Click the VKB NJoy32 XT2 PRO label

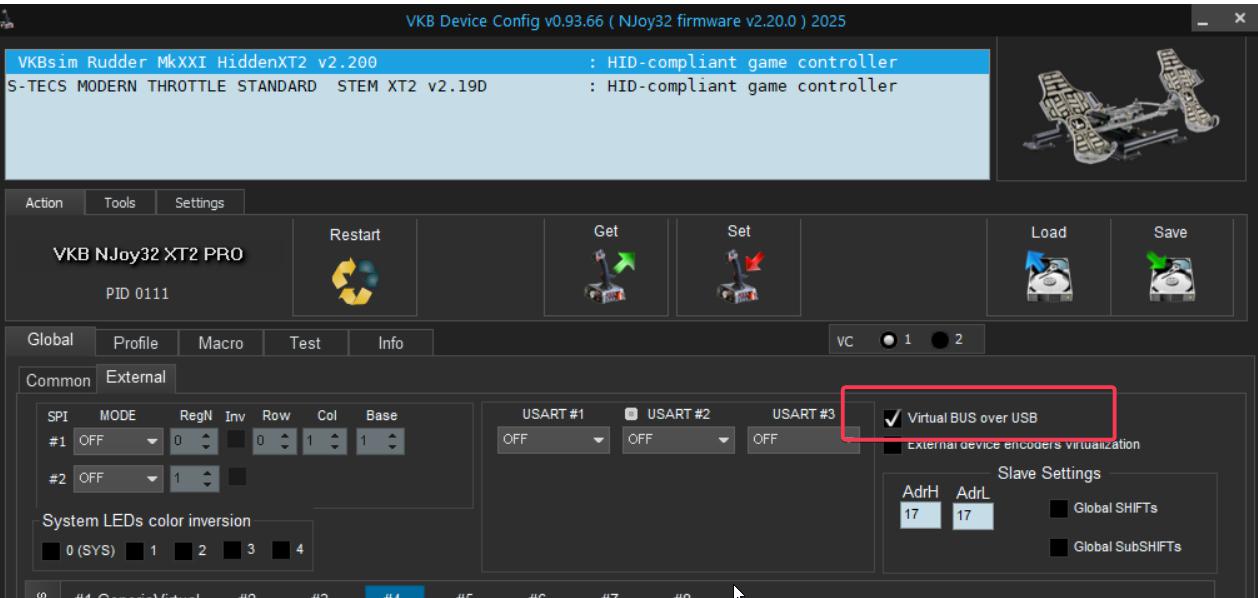pos(148,254)
